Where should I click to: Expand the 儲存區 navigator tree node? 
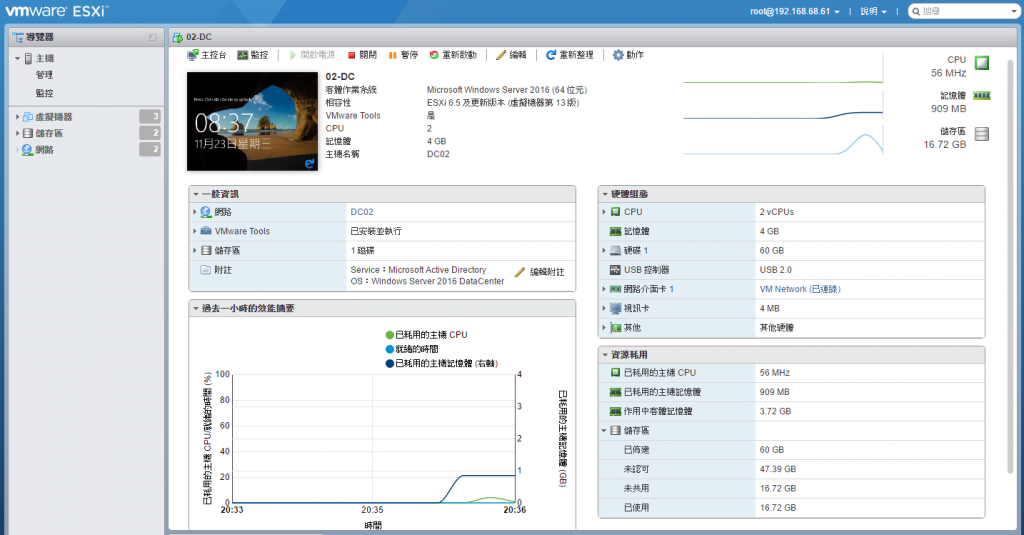[18, 133]
